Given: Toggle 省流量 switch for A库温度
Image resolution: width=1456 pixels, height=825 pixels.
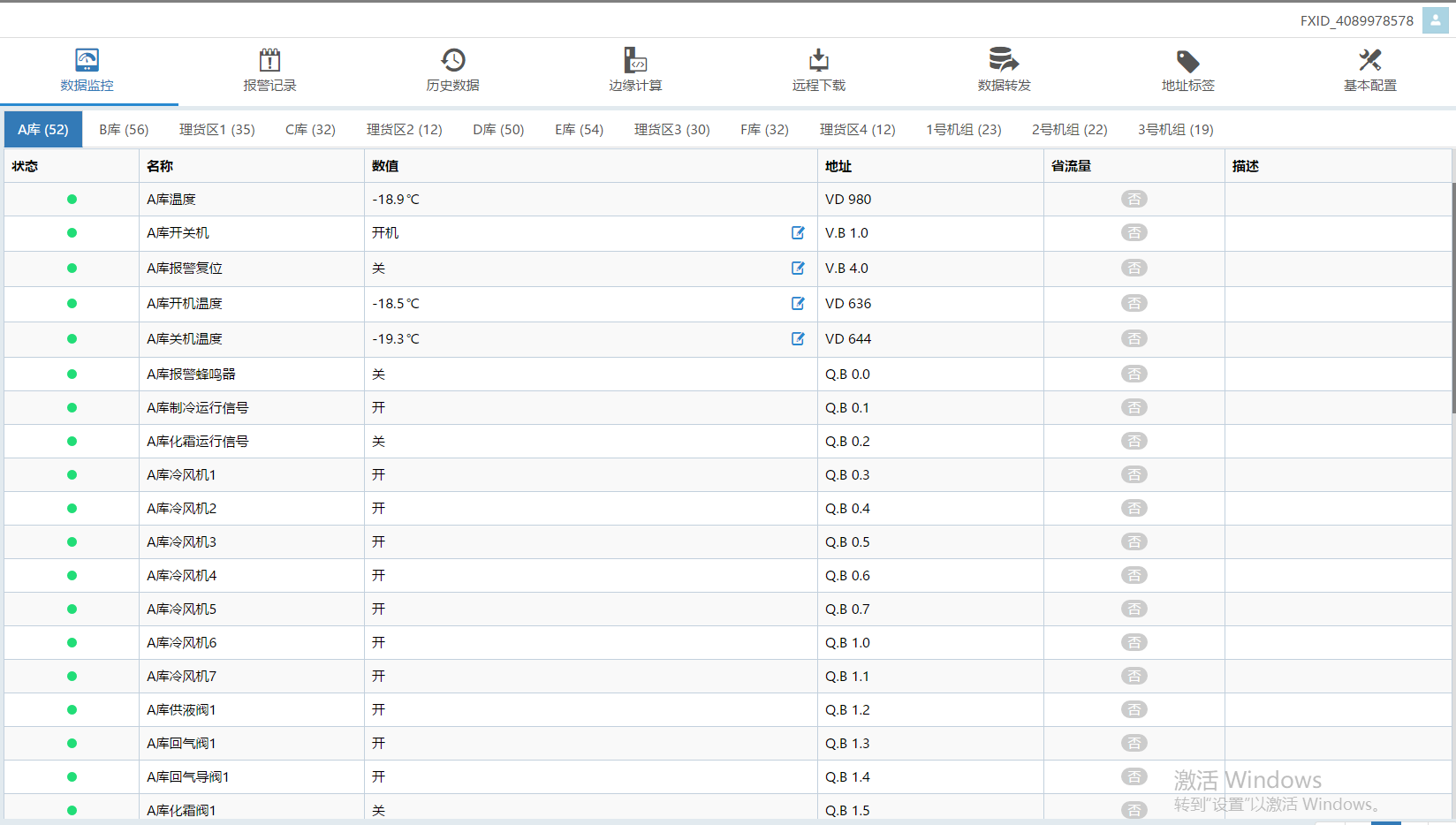Looking at the screenshot, I should tap(1134, 200).
